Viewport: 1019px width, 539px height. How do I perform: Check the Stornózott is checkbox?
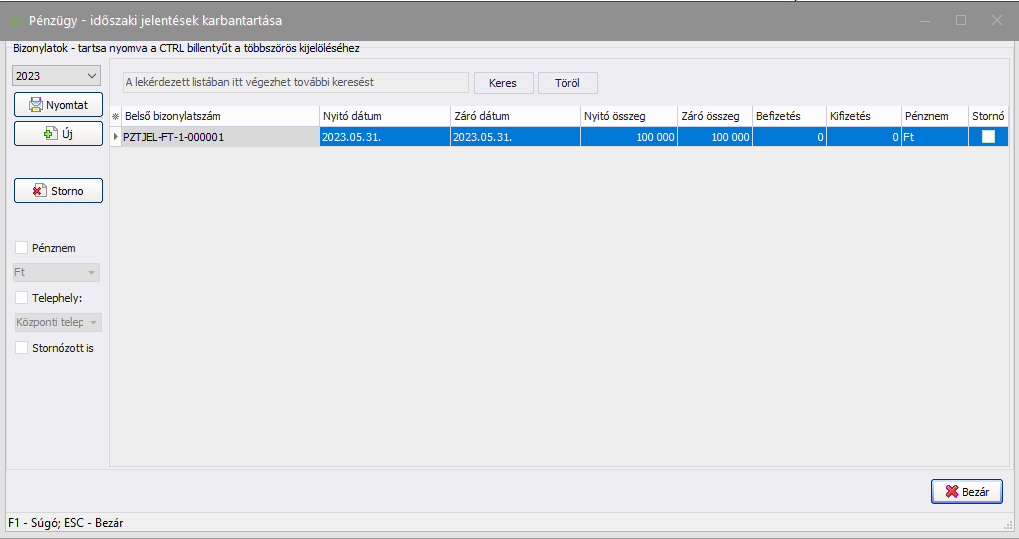coord(22,348)
